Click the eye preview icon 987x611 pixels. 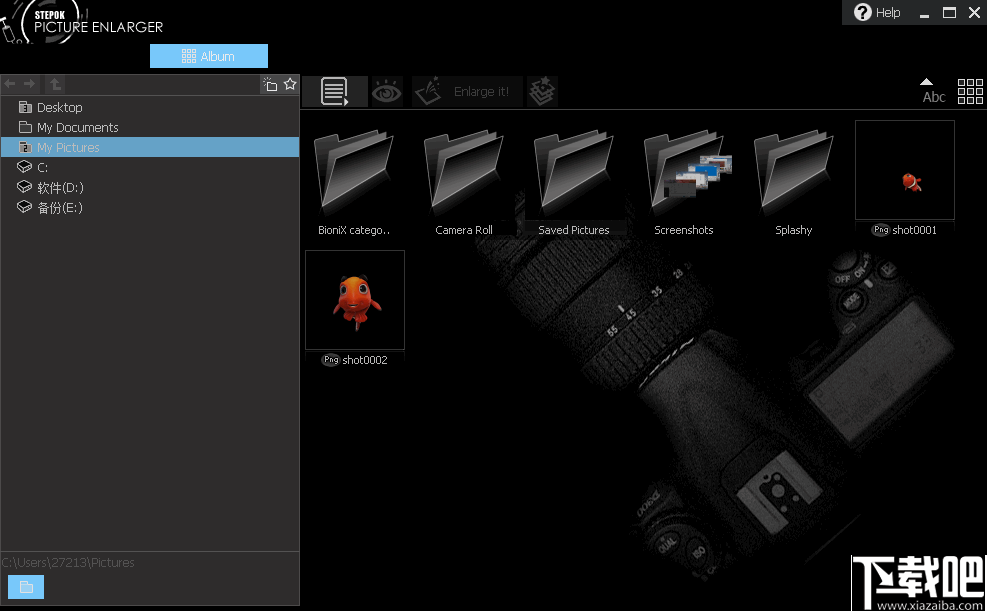[x=387, y=92]
